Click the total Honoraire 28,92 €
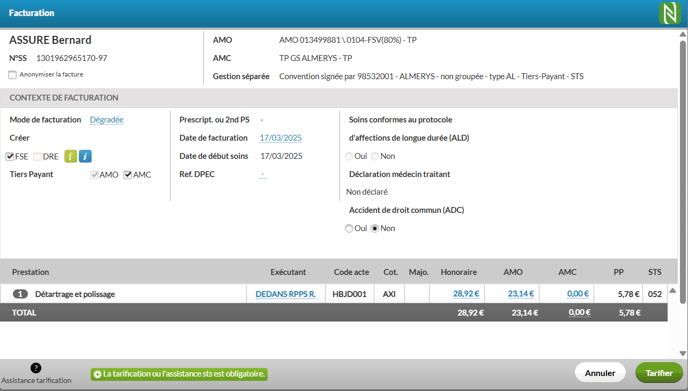This screenshot has height=391, width=688. (470, 313)
